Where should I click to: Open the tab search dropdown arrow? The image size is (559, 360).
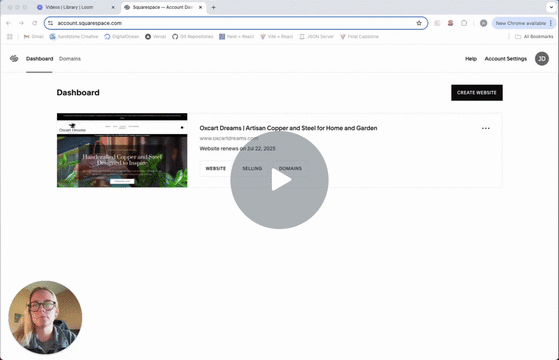click(x=551, y=7)
